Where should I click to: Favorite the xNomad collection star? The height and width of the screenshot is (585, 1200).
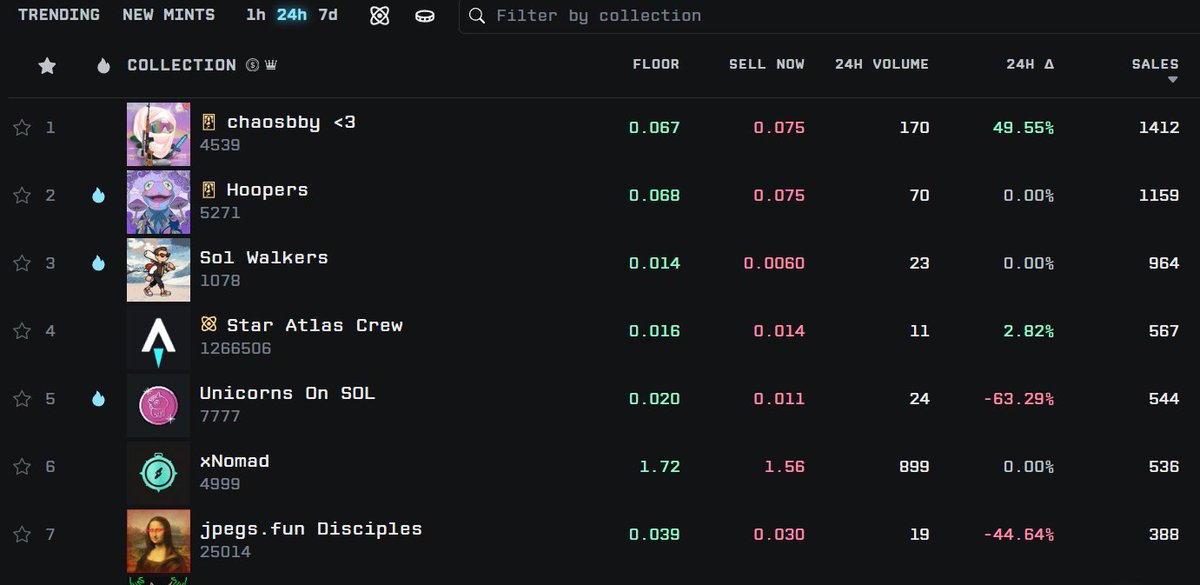22,467
